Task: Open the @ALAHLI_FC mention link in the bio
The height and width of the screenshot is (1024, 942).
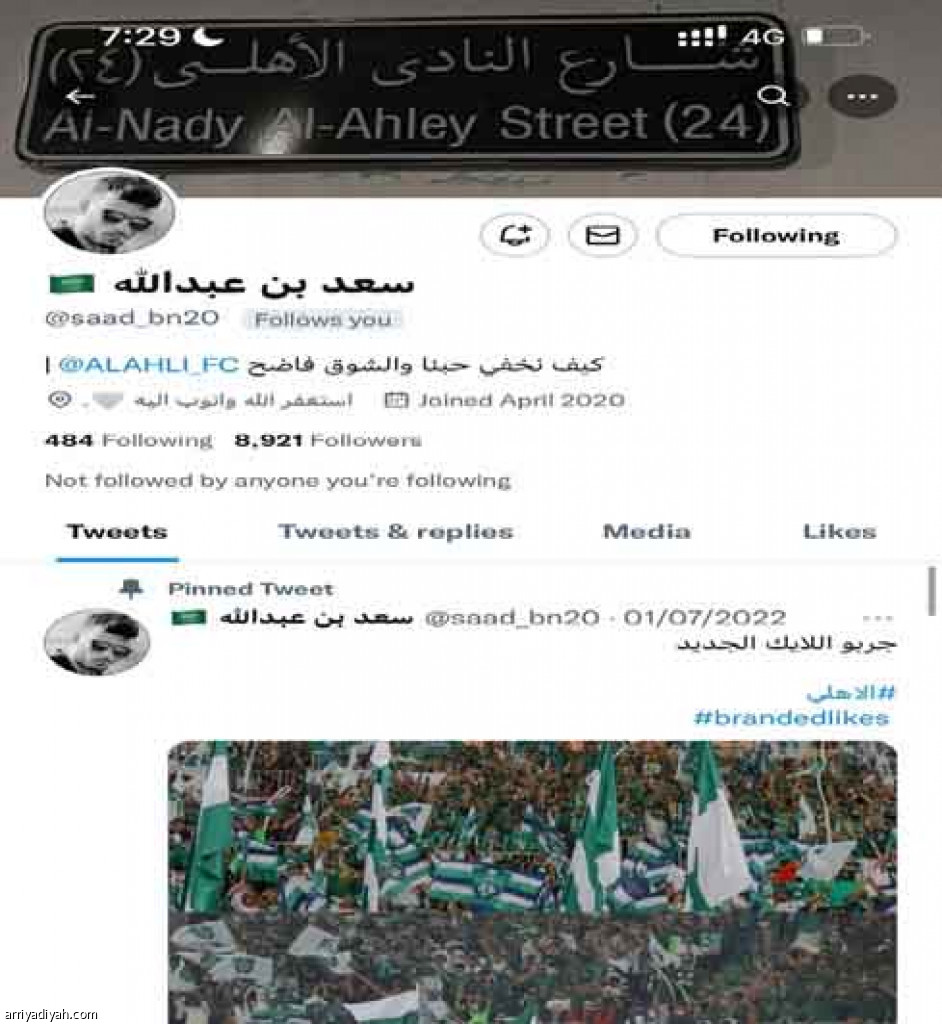Action: click(x=149, y=364)
